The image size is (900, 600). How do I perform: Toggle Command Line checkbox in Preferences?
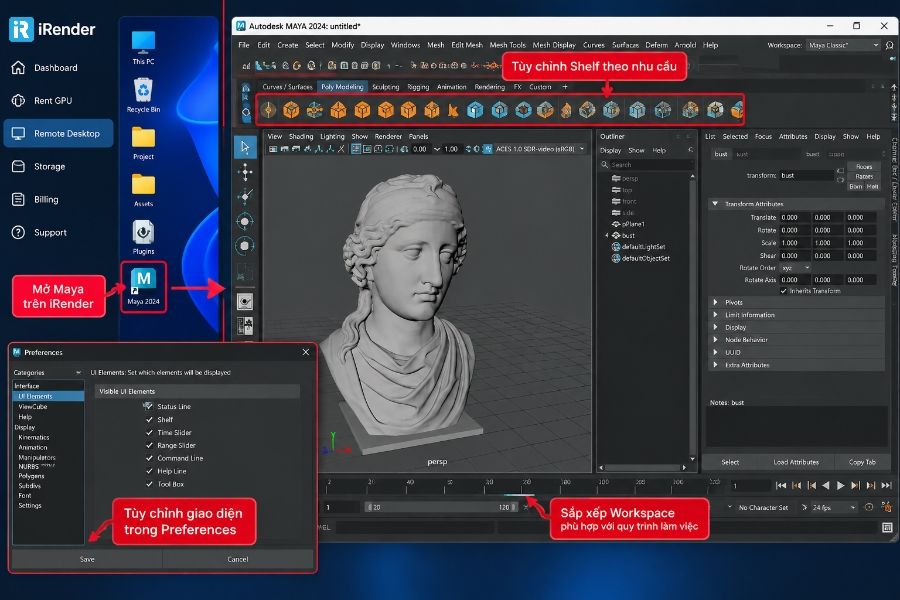[149, 458]
